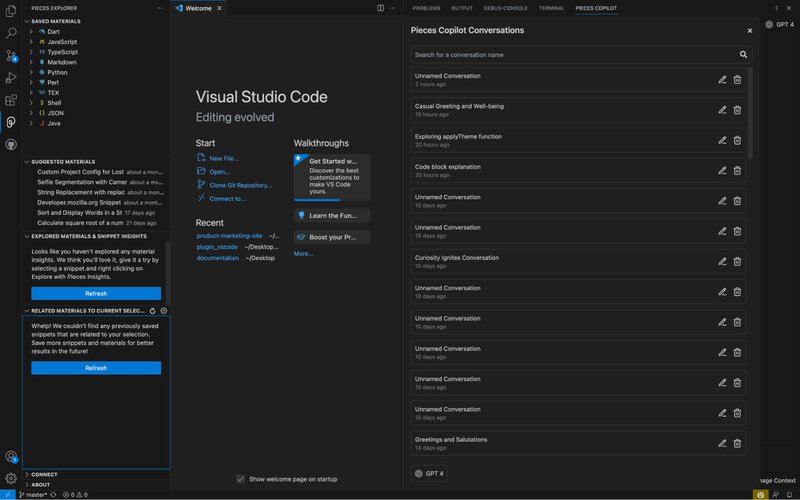800x500 pixels.
Task: Rename Code block explanation conversation
Action: click(722, 171)
